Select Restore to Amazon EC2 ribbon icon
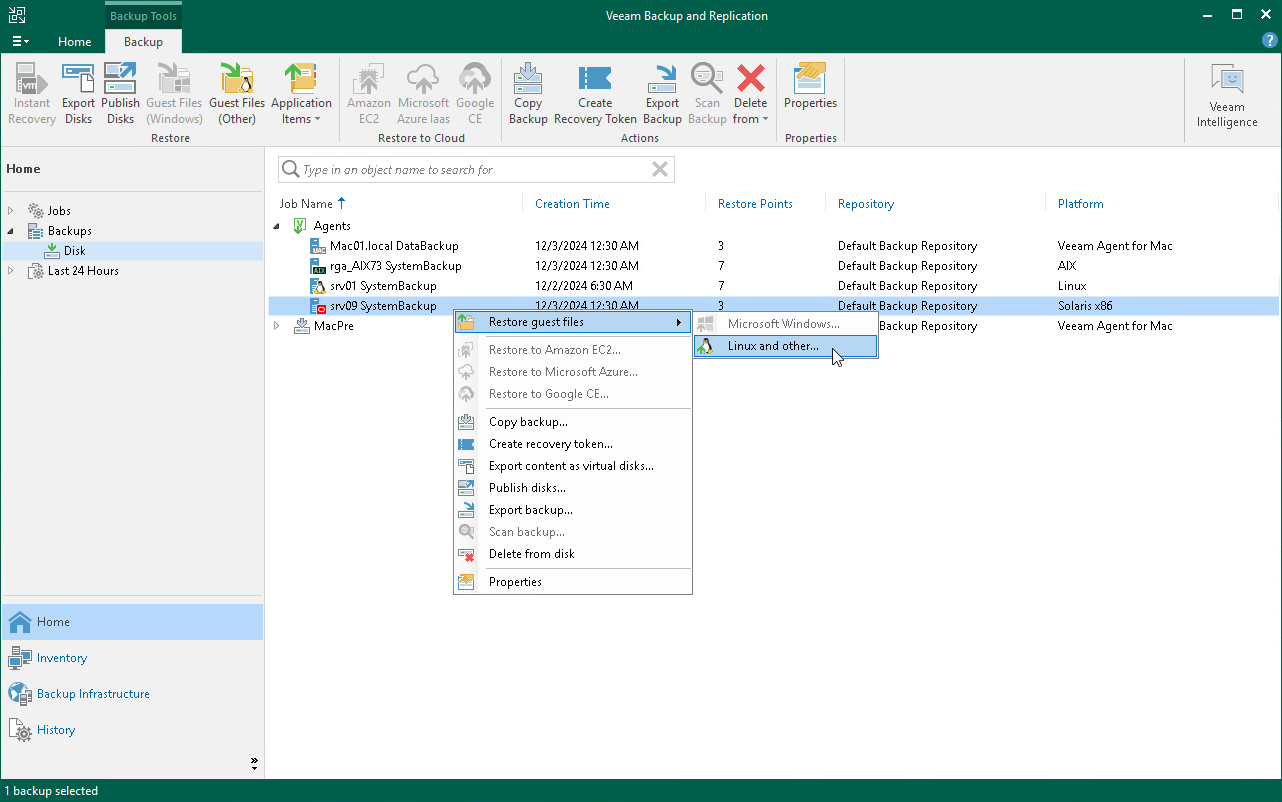This screenshot has width=1282, height=802. click(368, 92)
